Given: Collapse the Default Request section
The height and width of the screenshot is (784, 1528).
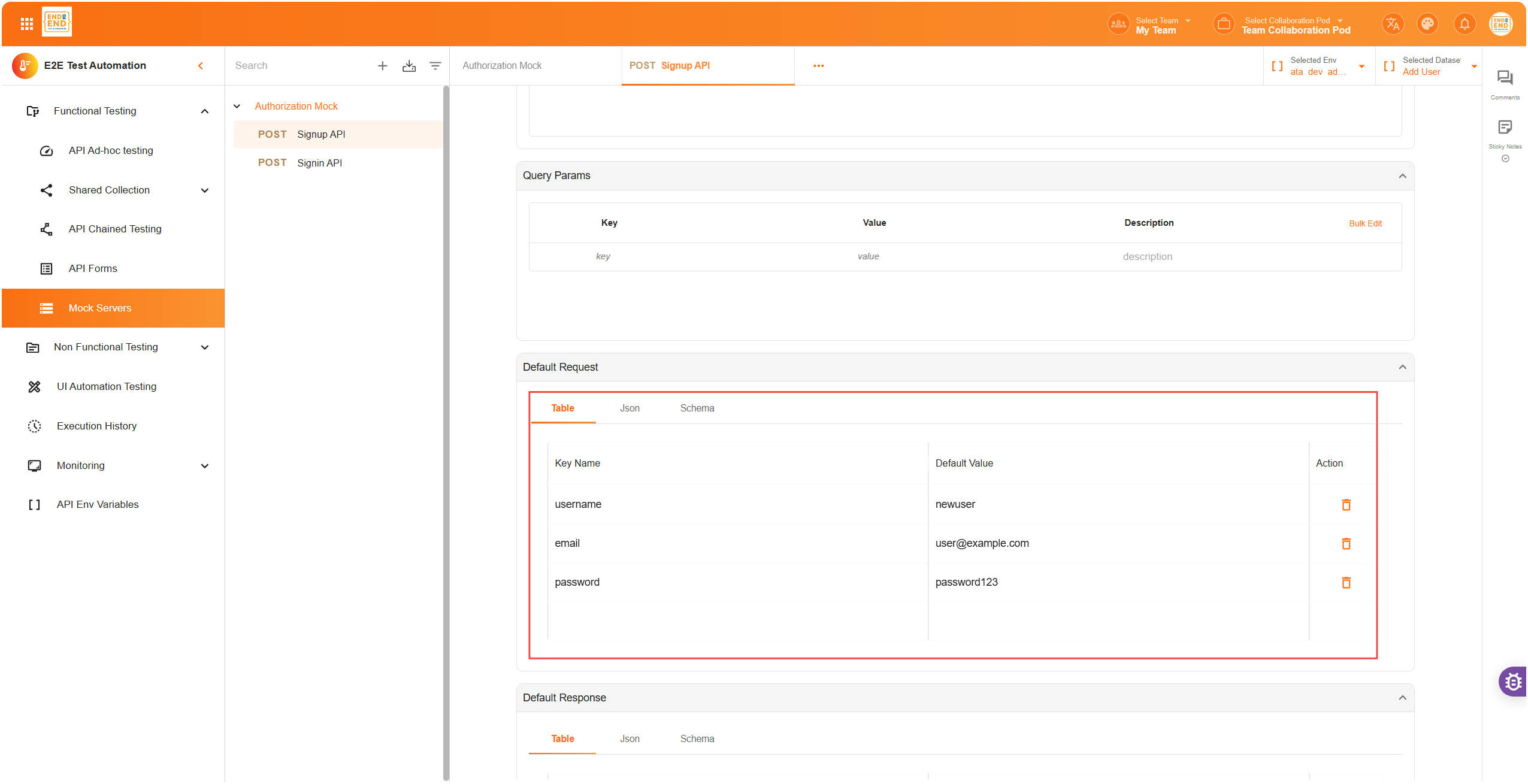Looking at the screenshot, I should point(1402,367).
